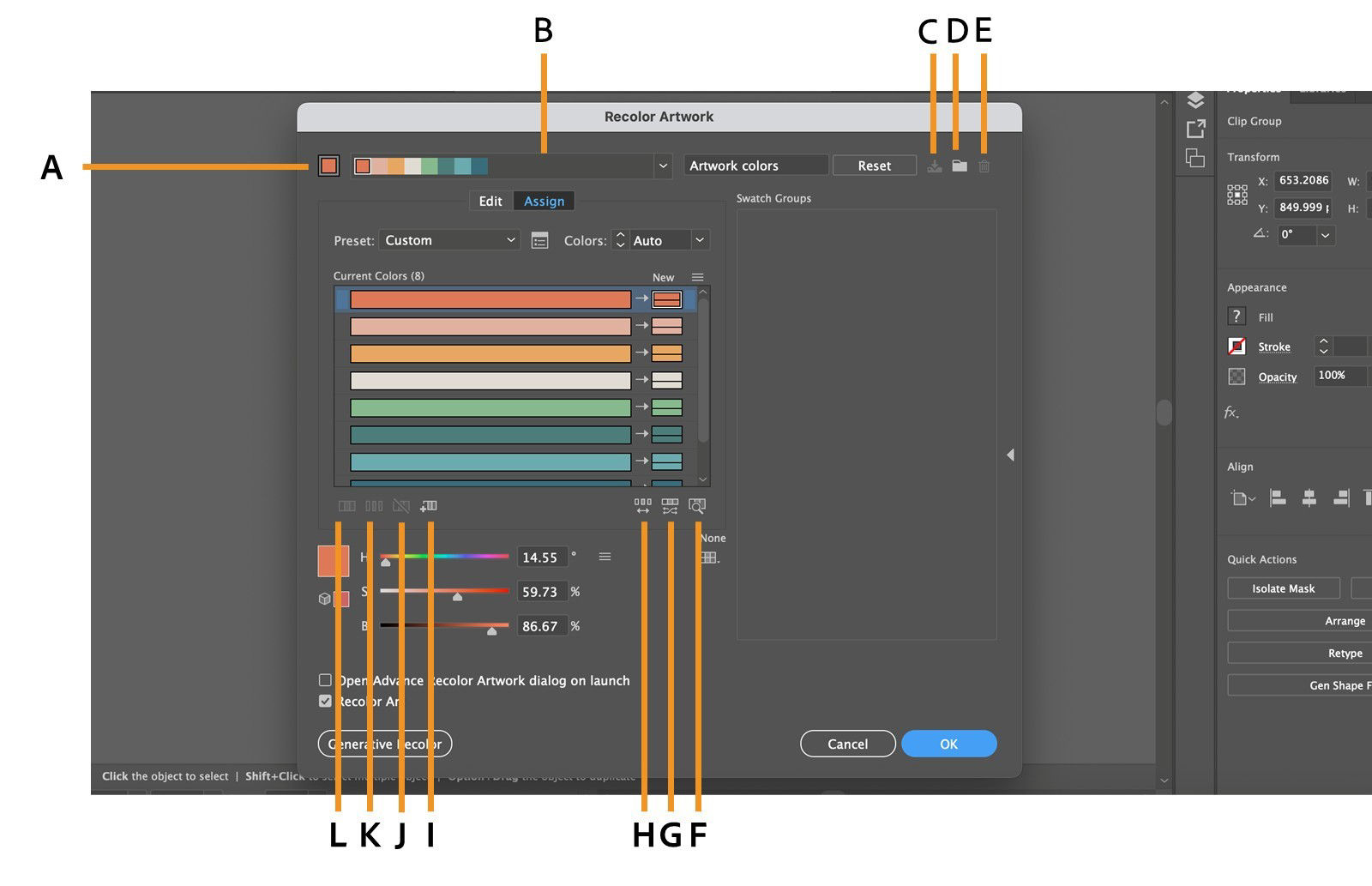
Task: Click the delete color group trash icon
Action: pyautogui.click(x=983, y=166)
